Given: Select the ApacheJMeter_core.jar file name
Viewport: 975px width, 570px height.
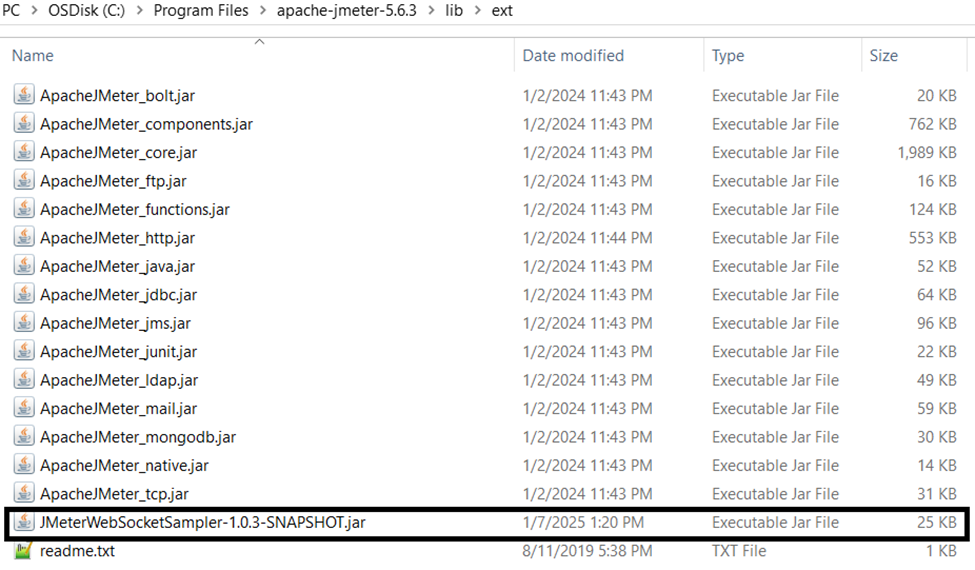Looking at the screenshot, I should tap(119, 153).
